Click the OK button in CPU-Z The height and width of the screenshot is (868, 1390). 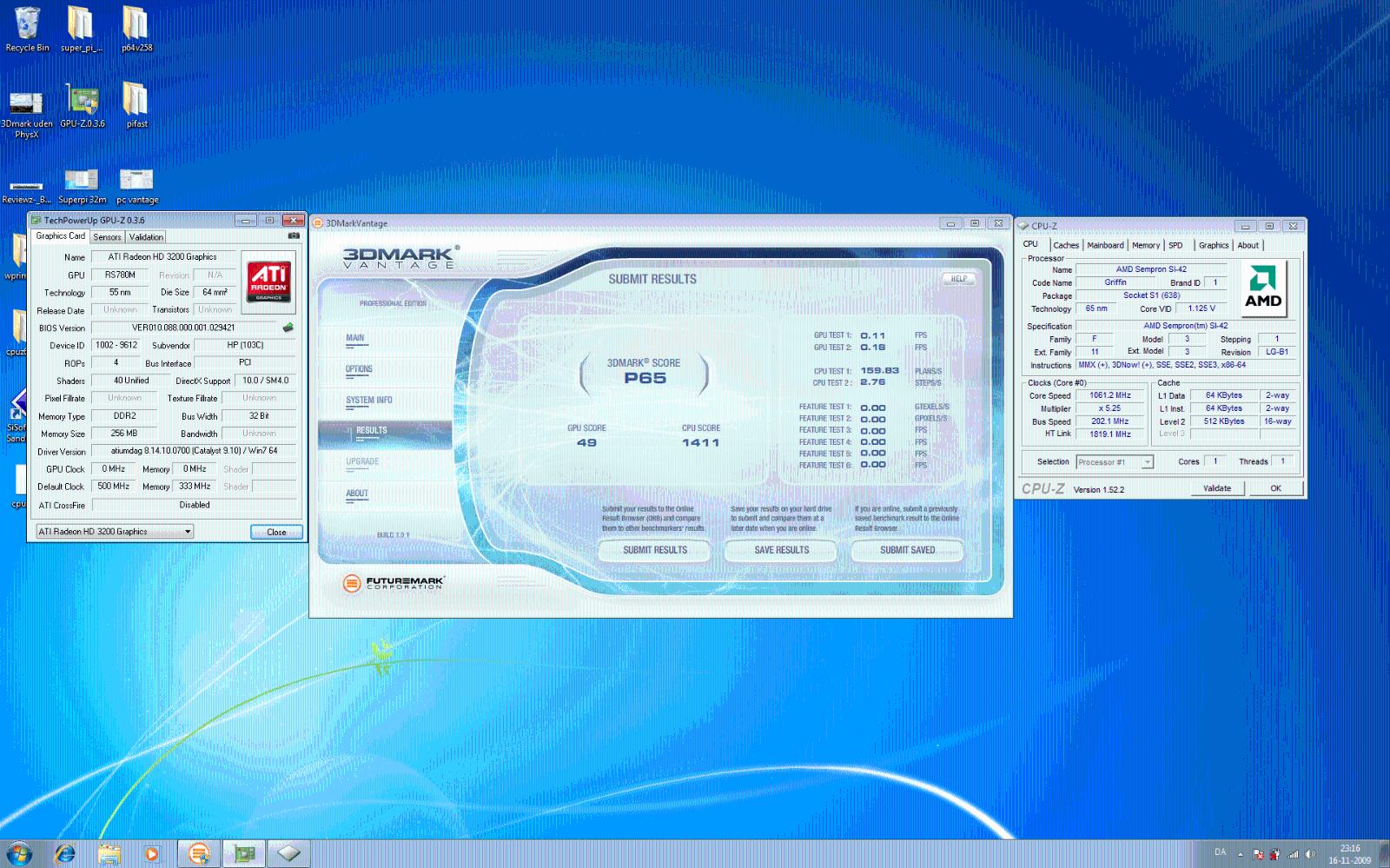tap(1275, 488)
